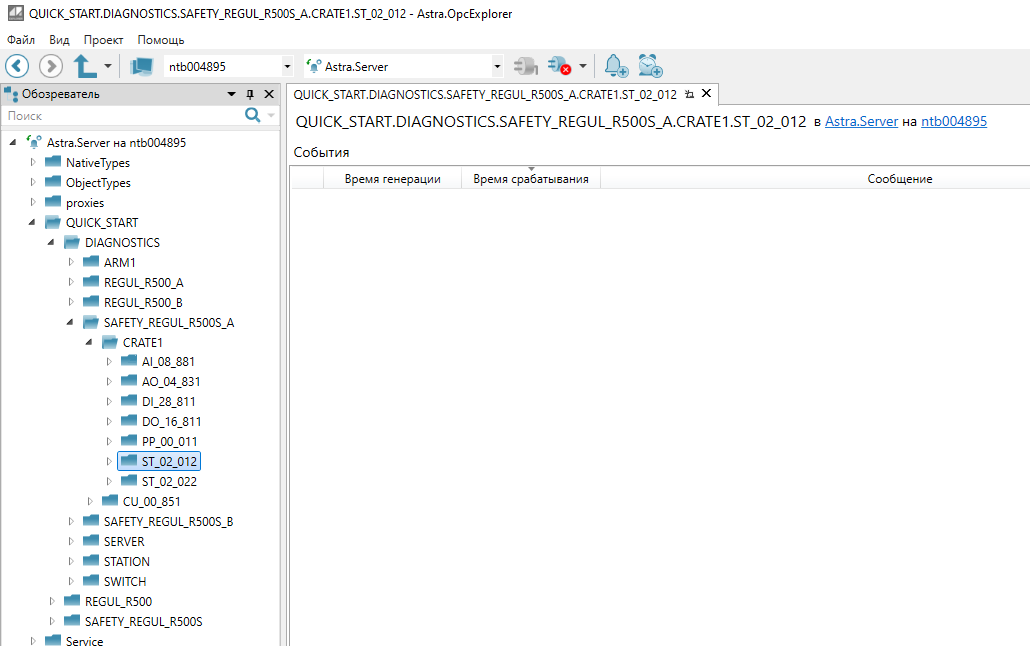Click the Поиск search field
The image size is (1030, 646).
coord(120,116)
